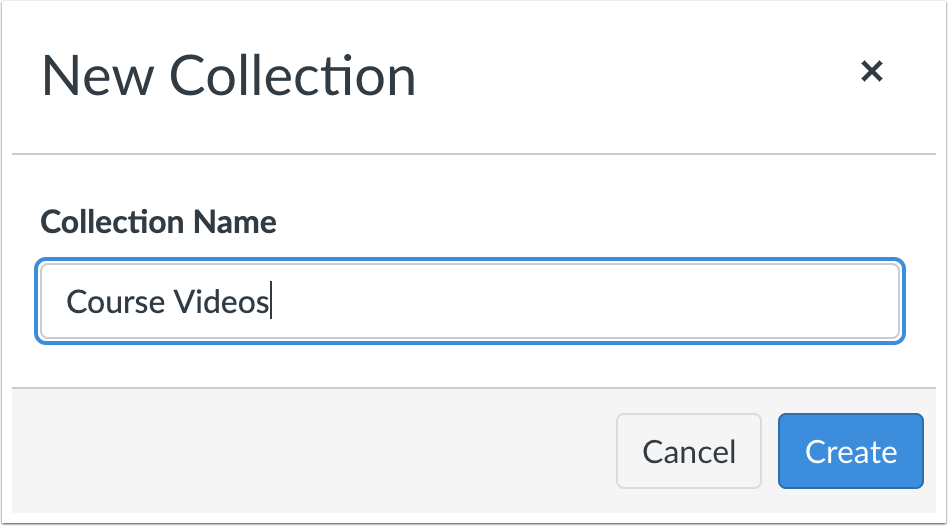
Task: Click empty area of Collection Name input
Action: click(600, 301)
